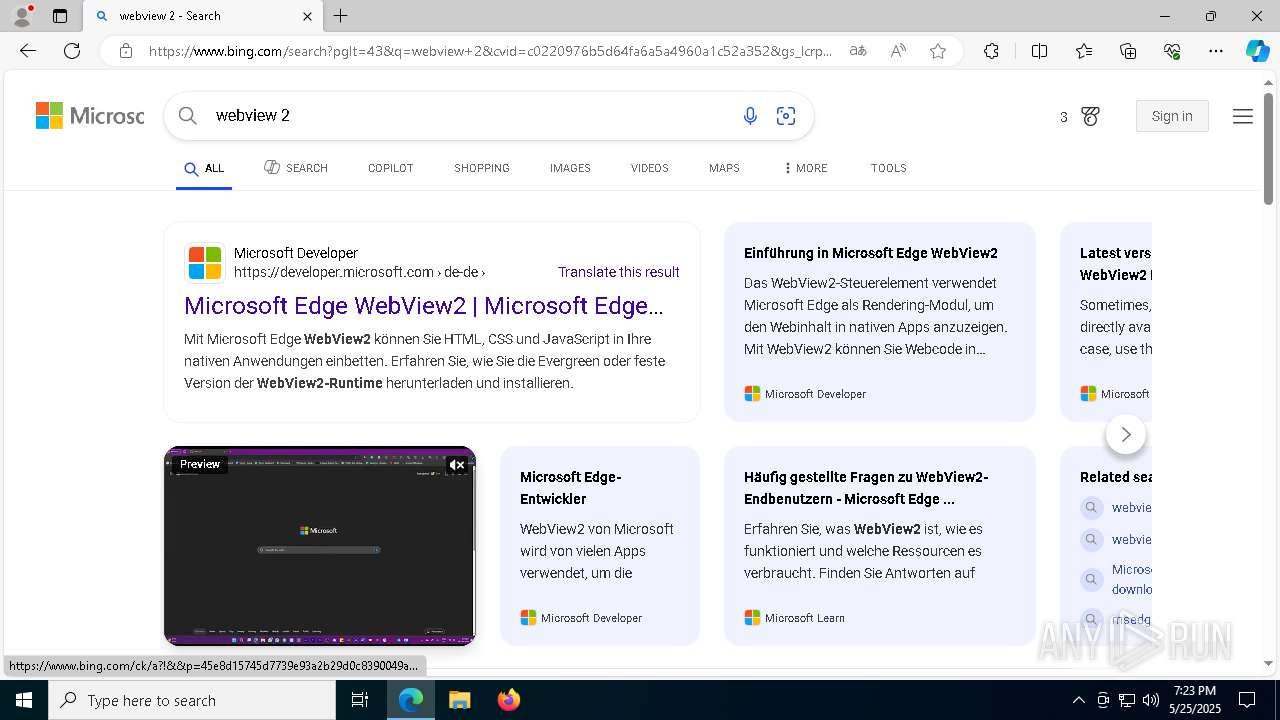1280x720 pixels.
Task: Refresh the page with the reload icon
Action: [72, 51]
